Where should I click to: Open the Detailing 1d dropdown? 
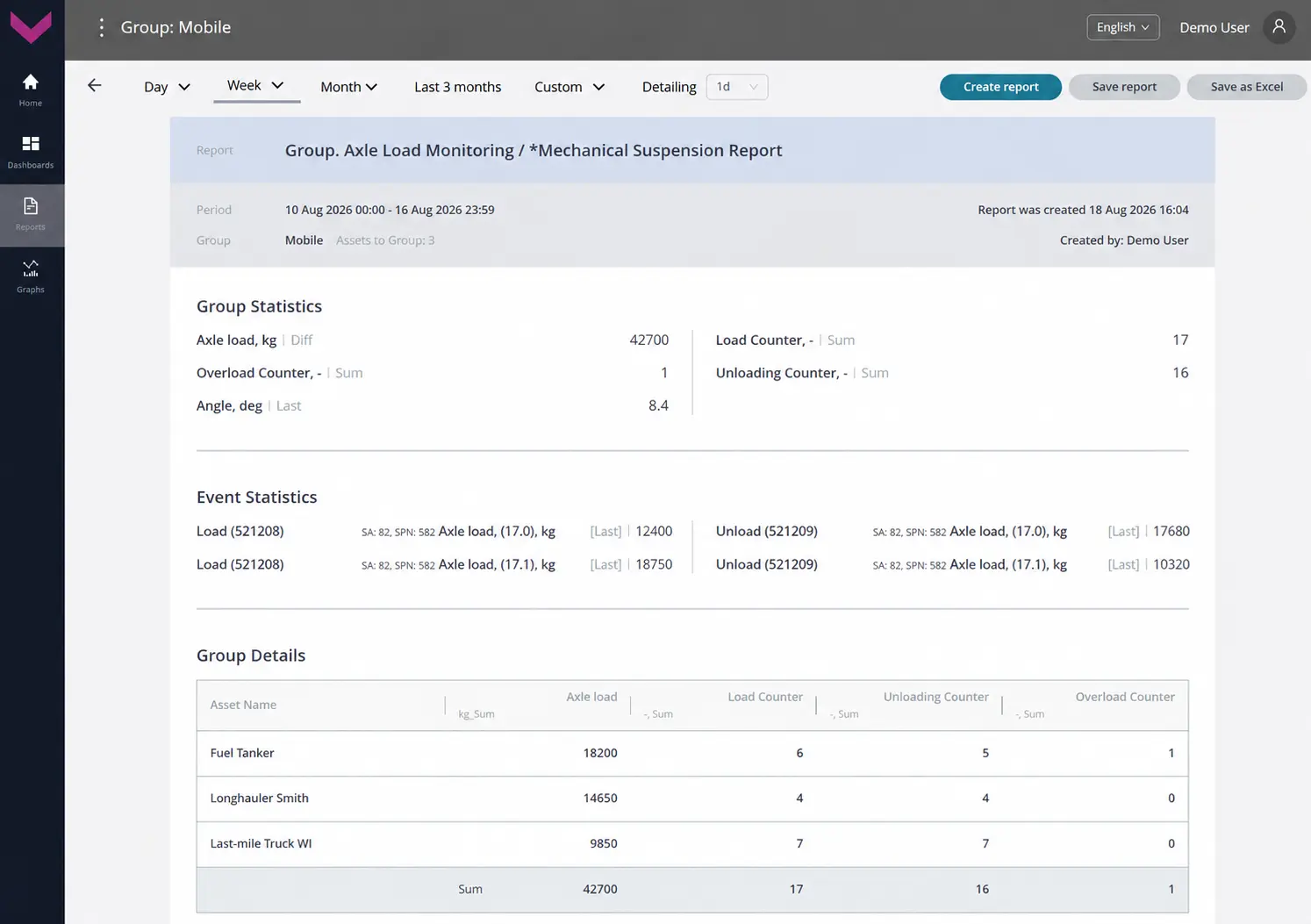(736, 87)
